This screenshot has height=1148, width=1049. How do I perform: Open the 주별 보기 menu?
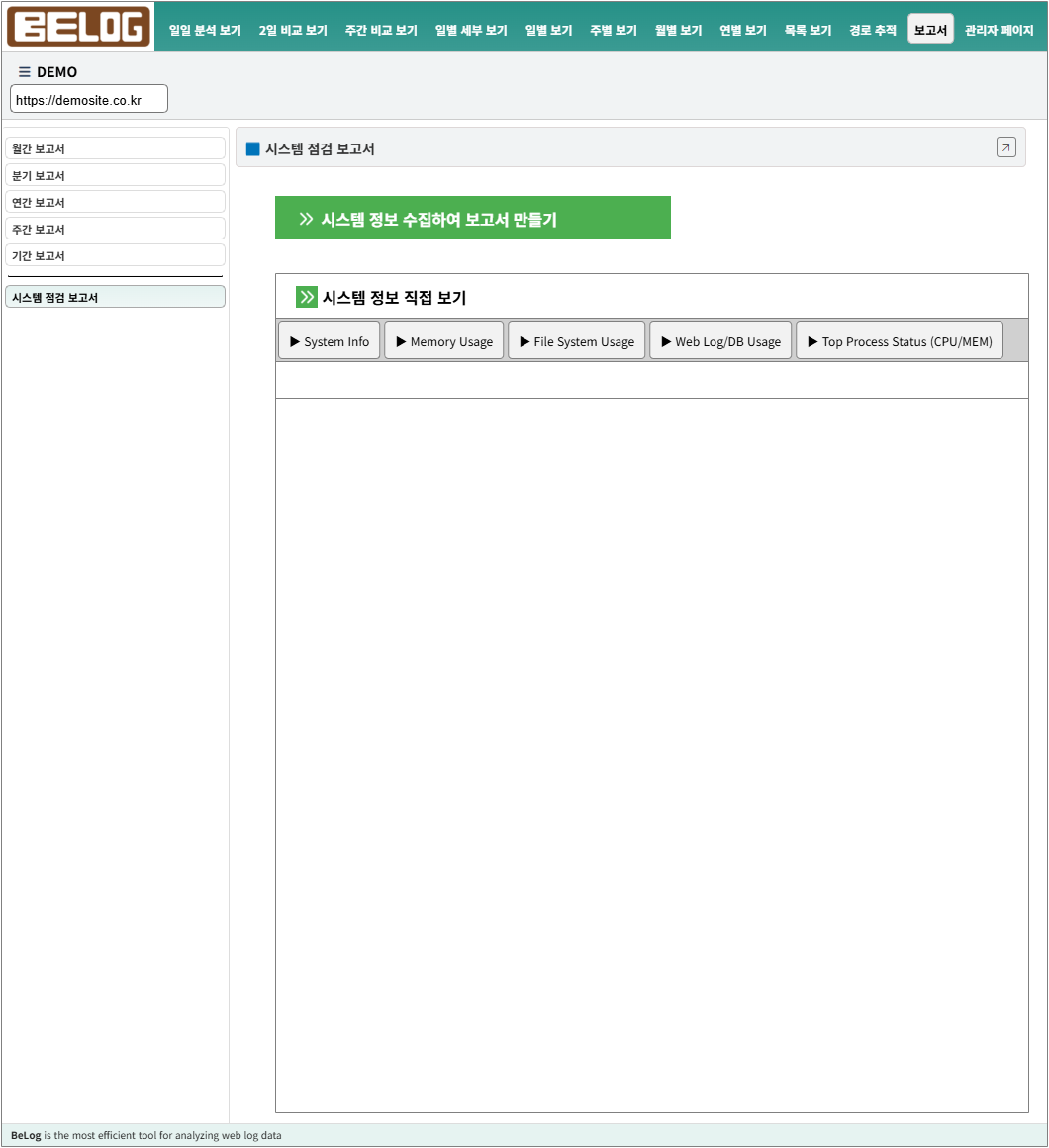(x=614, y=30)
